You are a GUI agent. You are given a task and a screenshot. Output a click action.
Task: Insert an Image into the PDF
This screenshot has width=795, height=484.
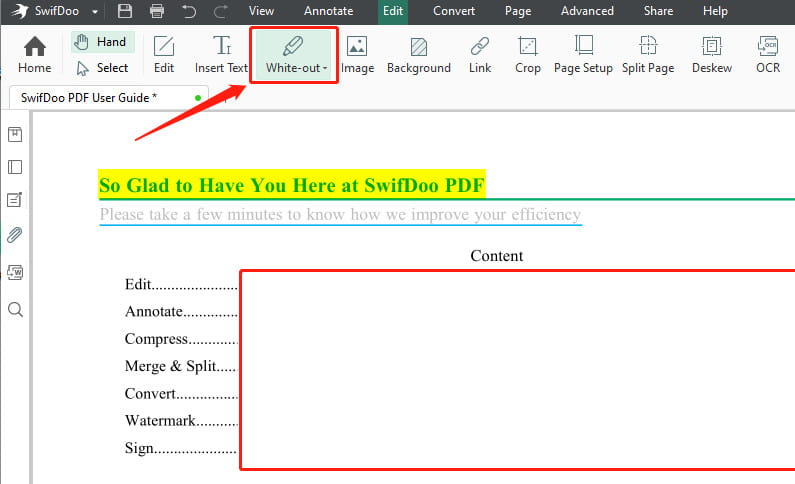(357, 55)
